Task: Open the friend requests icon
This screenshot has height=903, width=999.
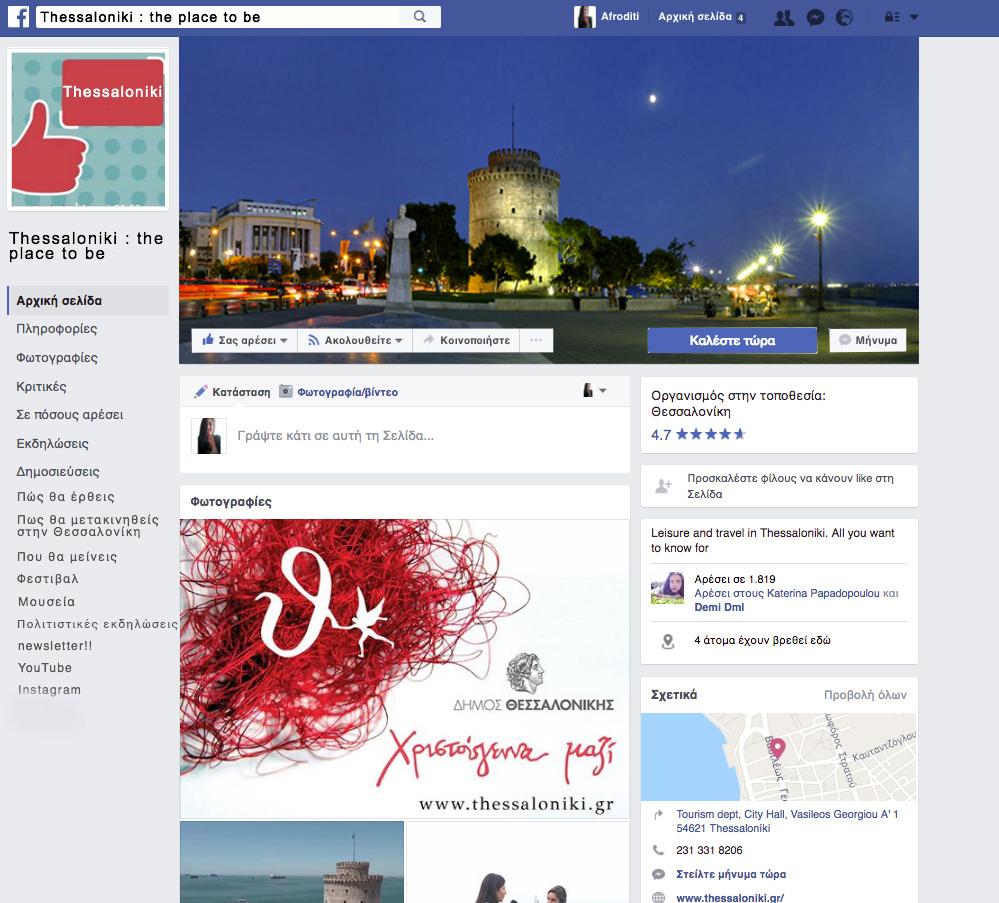Action: click(784, 18)
